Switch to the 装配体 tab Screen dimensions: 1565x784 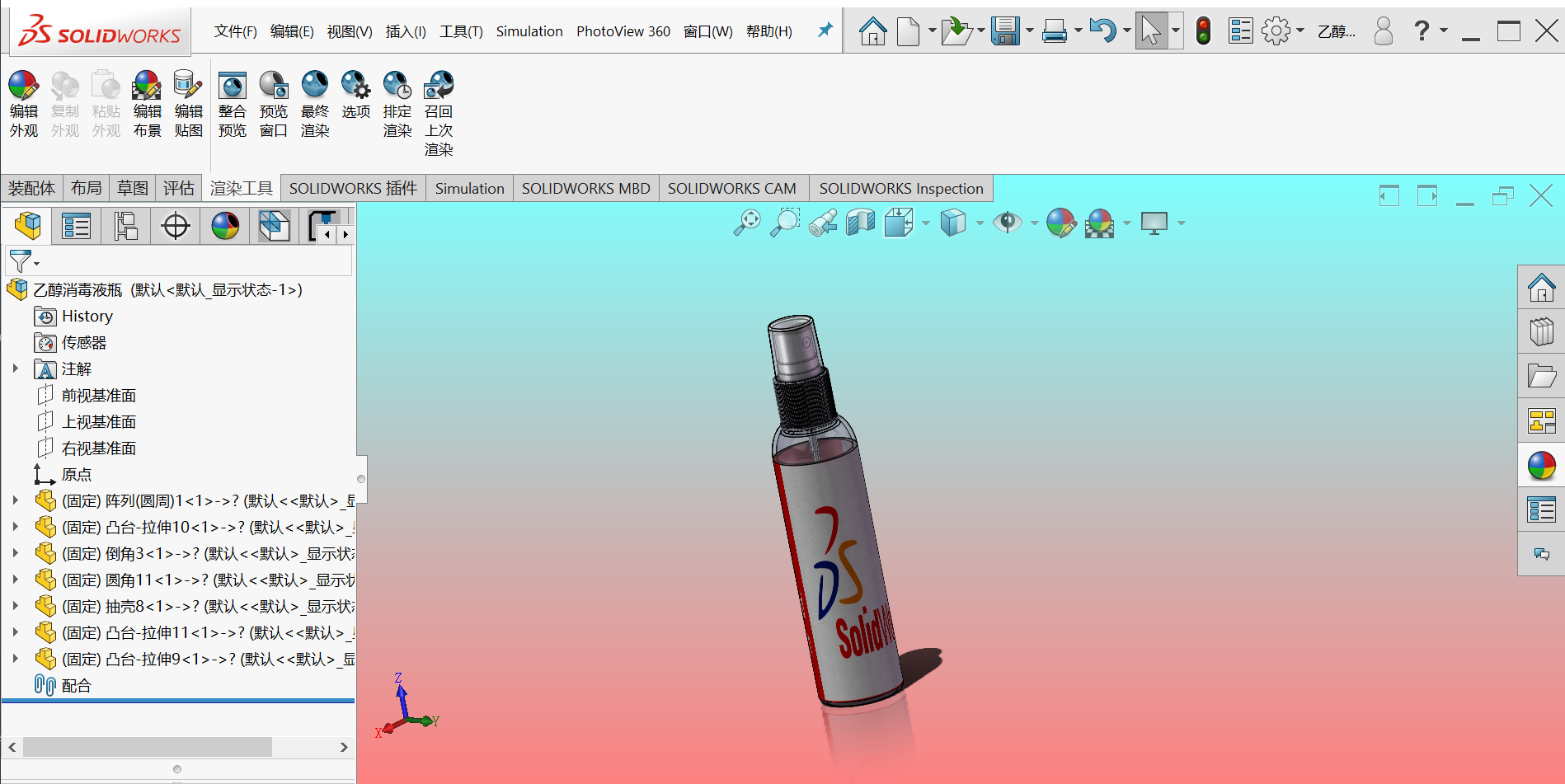[31, 188]
